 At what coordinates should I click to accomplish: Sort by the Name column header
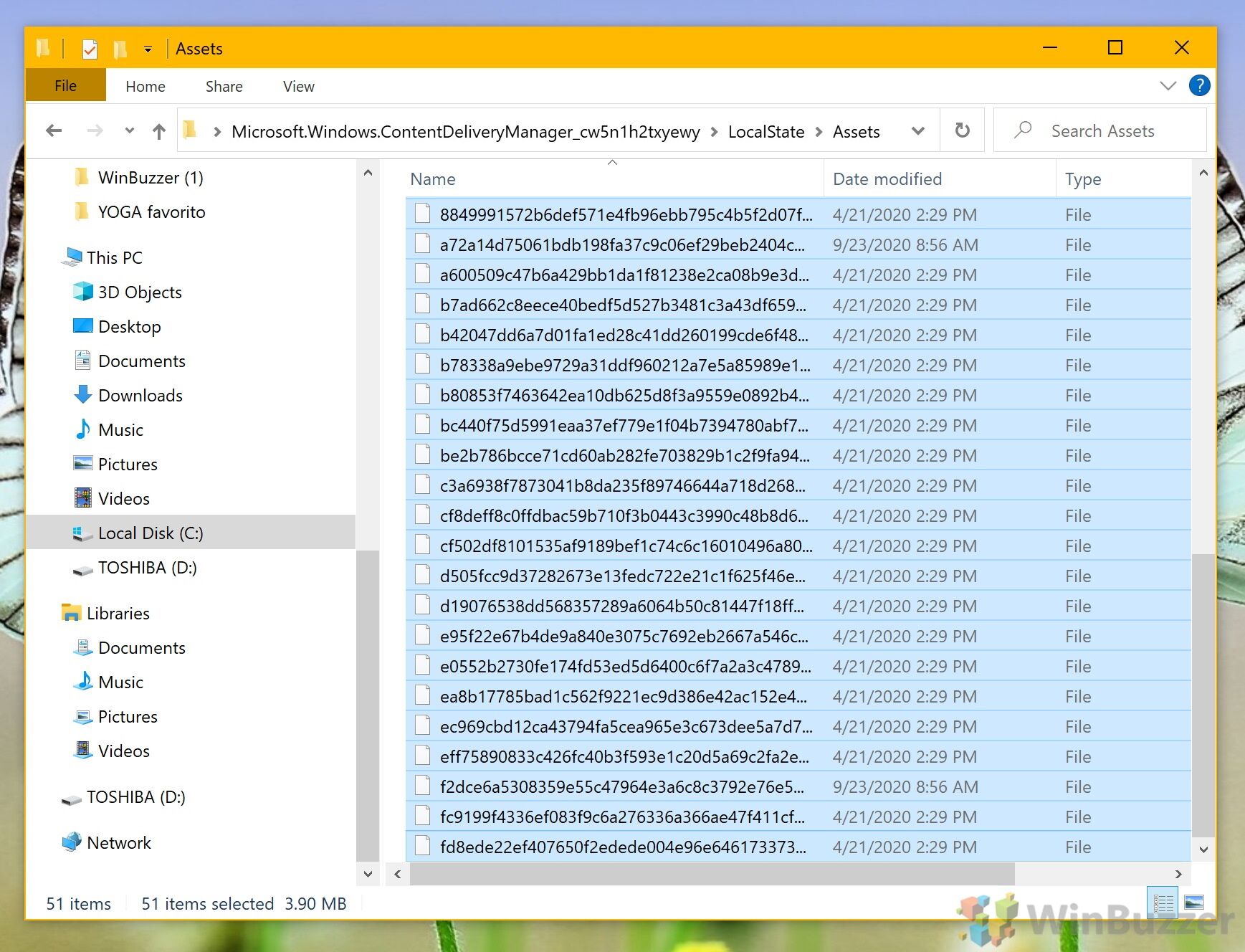614,178
